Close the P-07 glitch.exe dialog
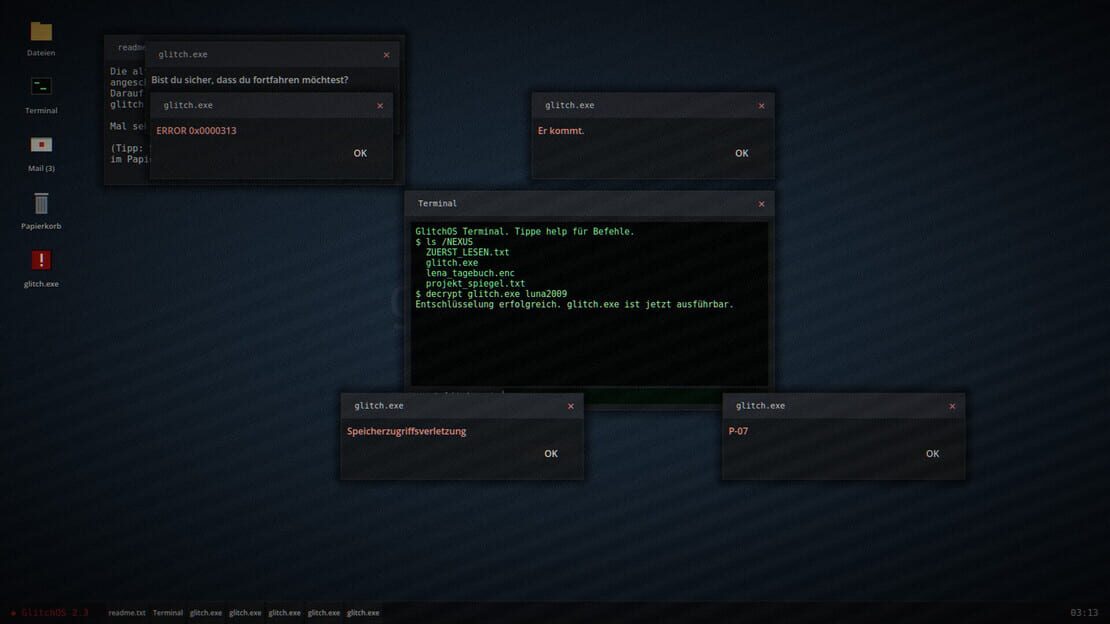This screenshot has height=624, width=1110. point(952,406)
